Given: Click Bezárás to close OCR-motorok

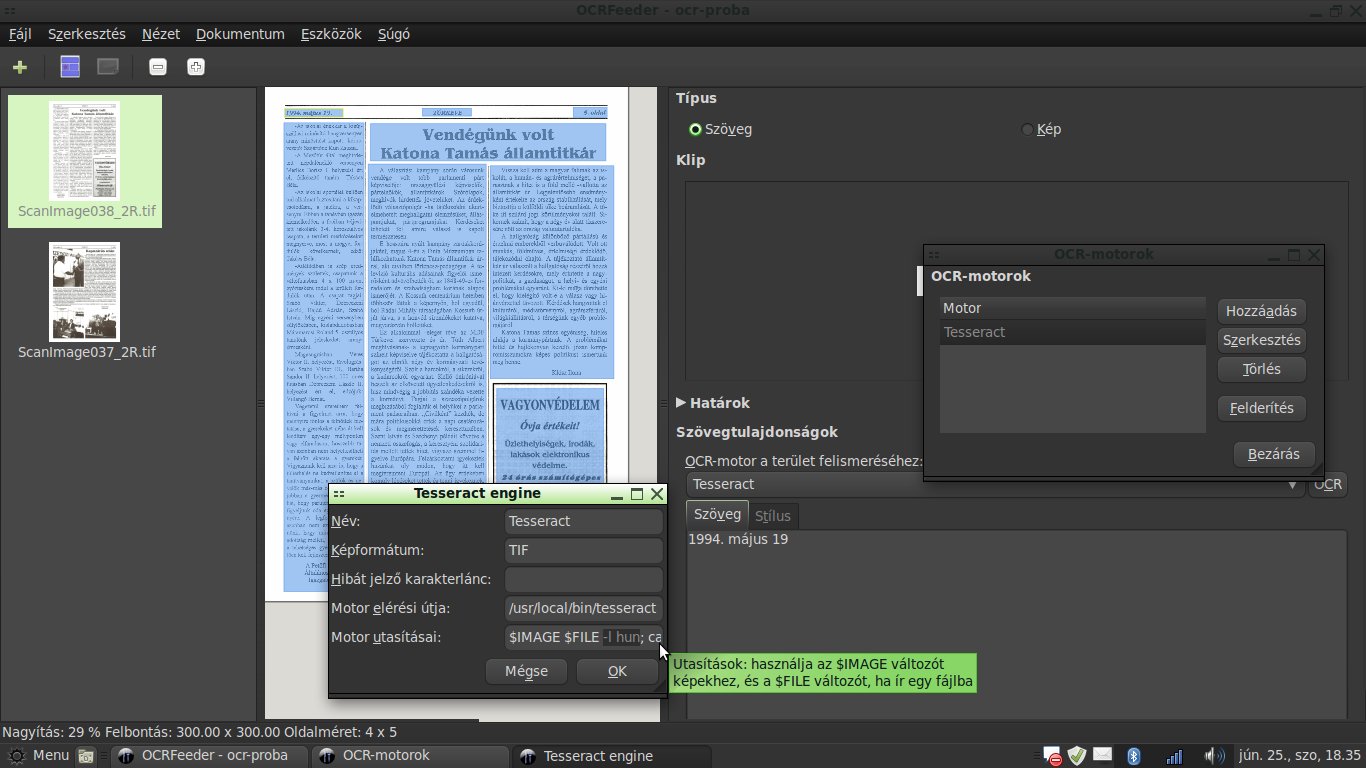Looking at the screenshot, I should coord(1274,454).
